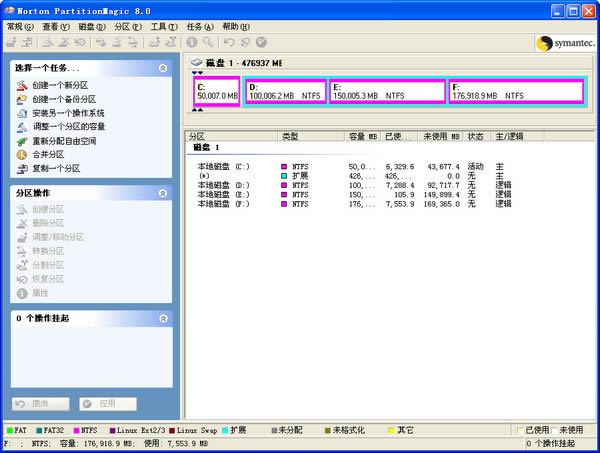Open the 磁盘 menu

(x=92, y=26)
